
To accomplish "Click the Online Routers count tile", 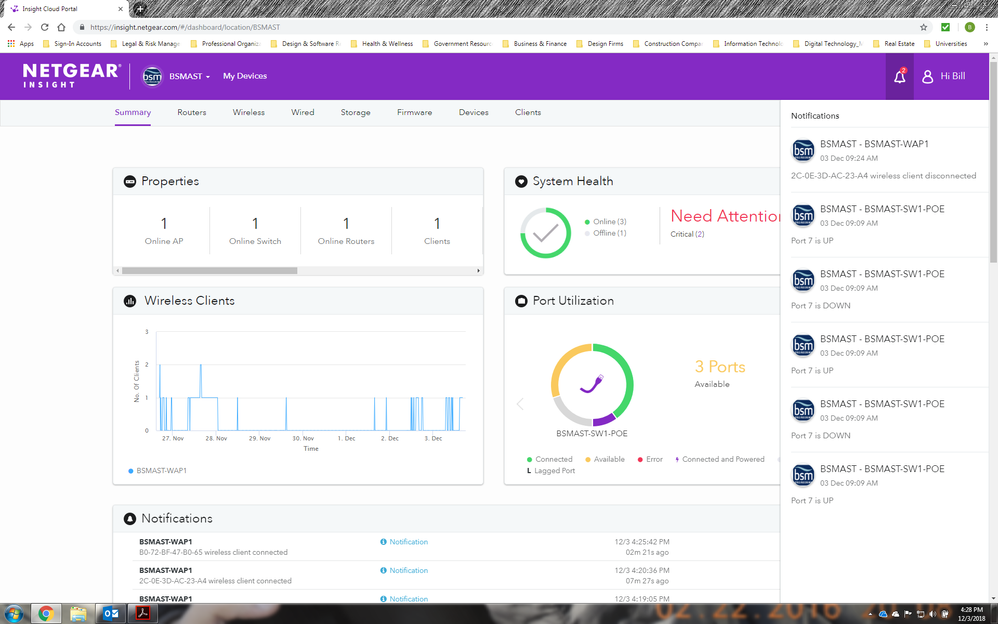I will click(346, 232).
